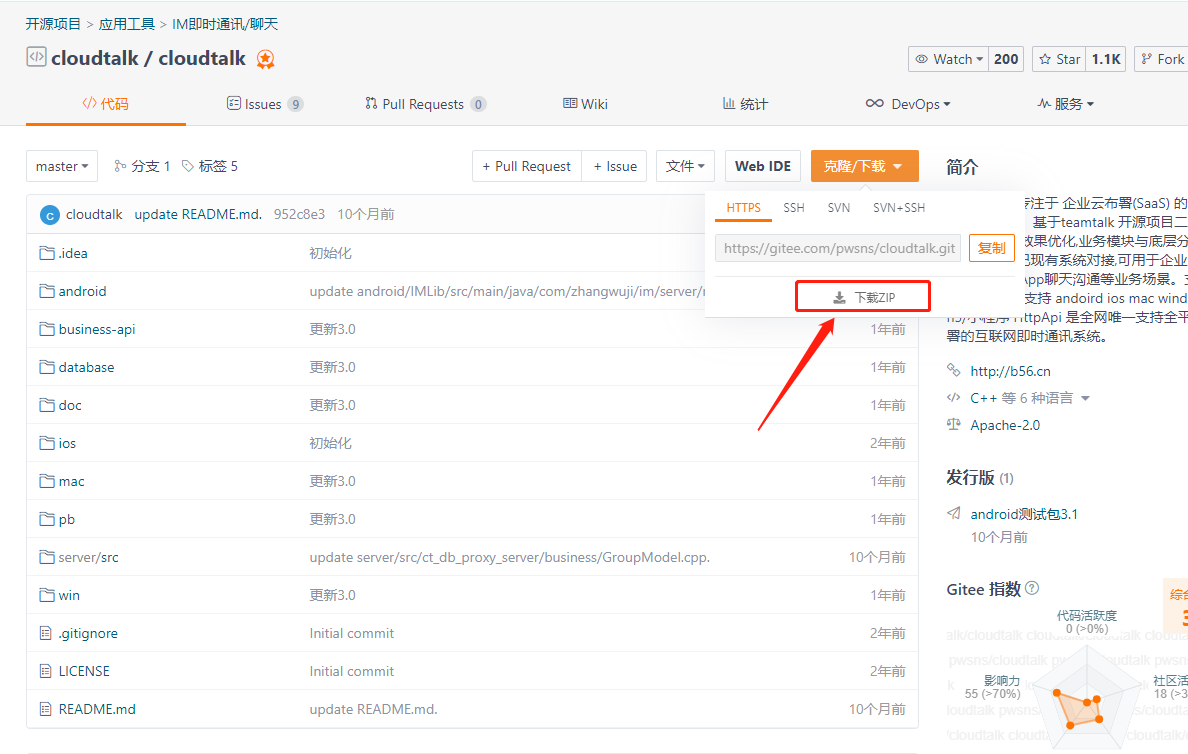Click the 200 watchers count
Screen dimensions: 1188x754
point(1006,59)
